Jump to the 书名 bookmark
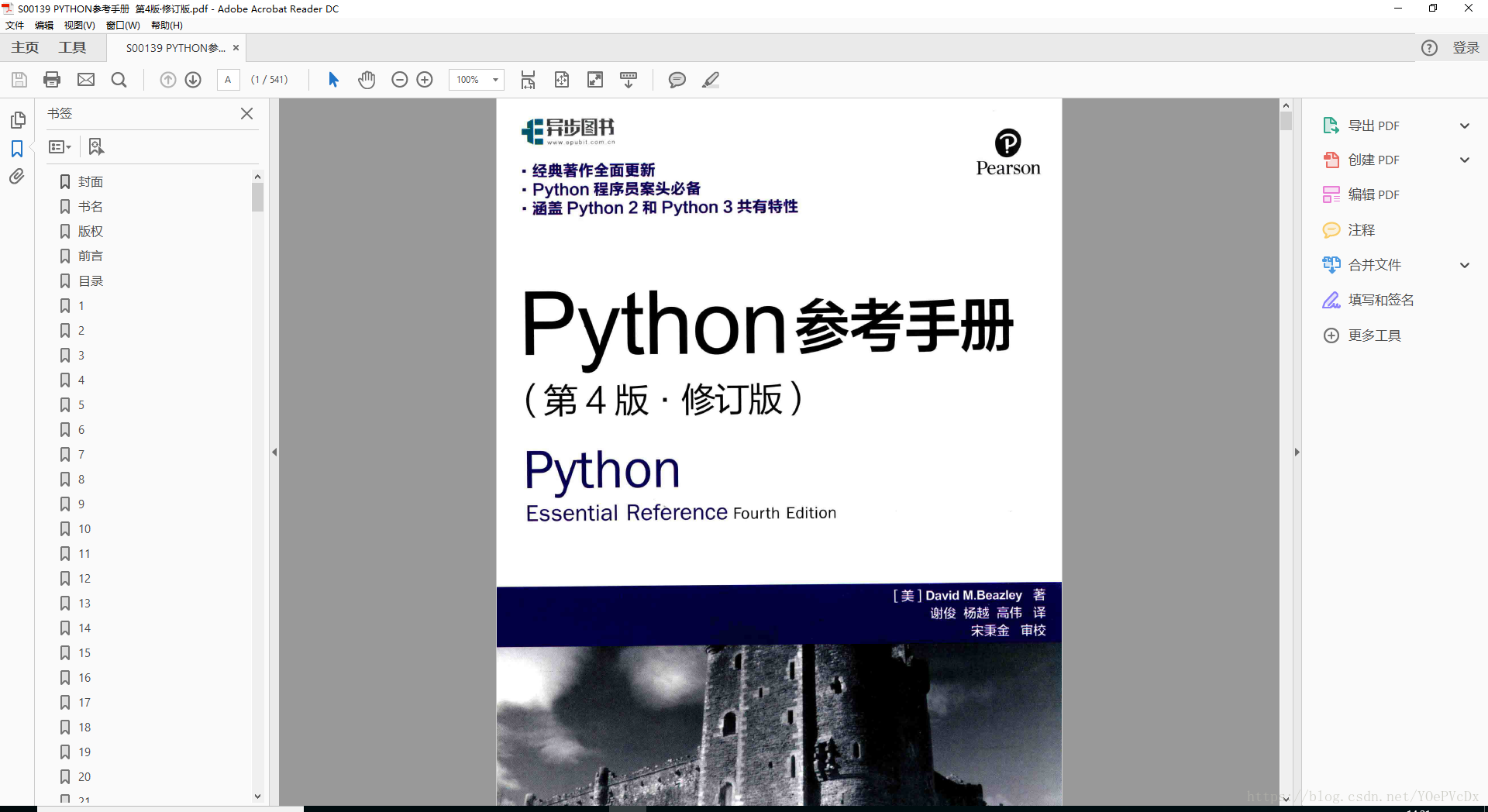Screen dimensions: 1488x812 click(x=91, y=206)
